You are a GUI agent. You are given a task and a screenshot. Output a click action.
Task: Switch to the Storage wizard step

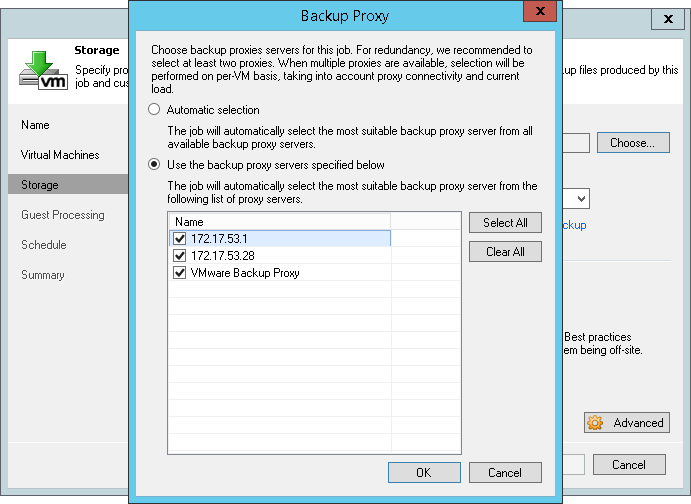pyautogui.click(x=40, y=185)
